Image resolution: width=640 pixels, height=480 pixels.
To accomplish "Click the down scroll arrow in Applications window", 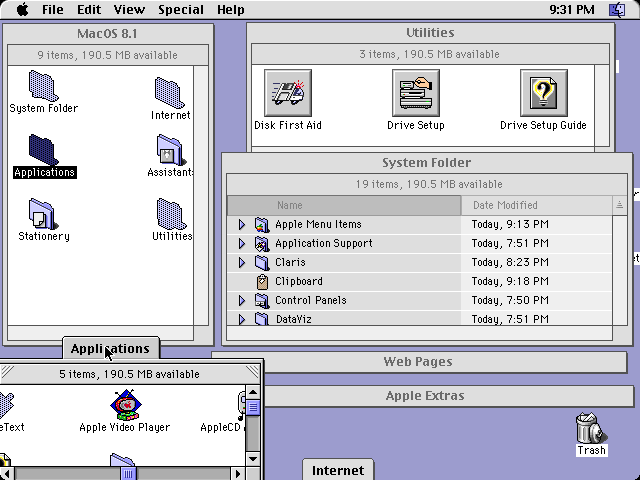I will point(253,459).
